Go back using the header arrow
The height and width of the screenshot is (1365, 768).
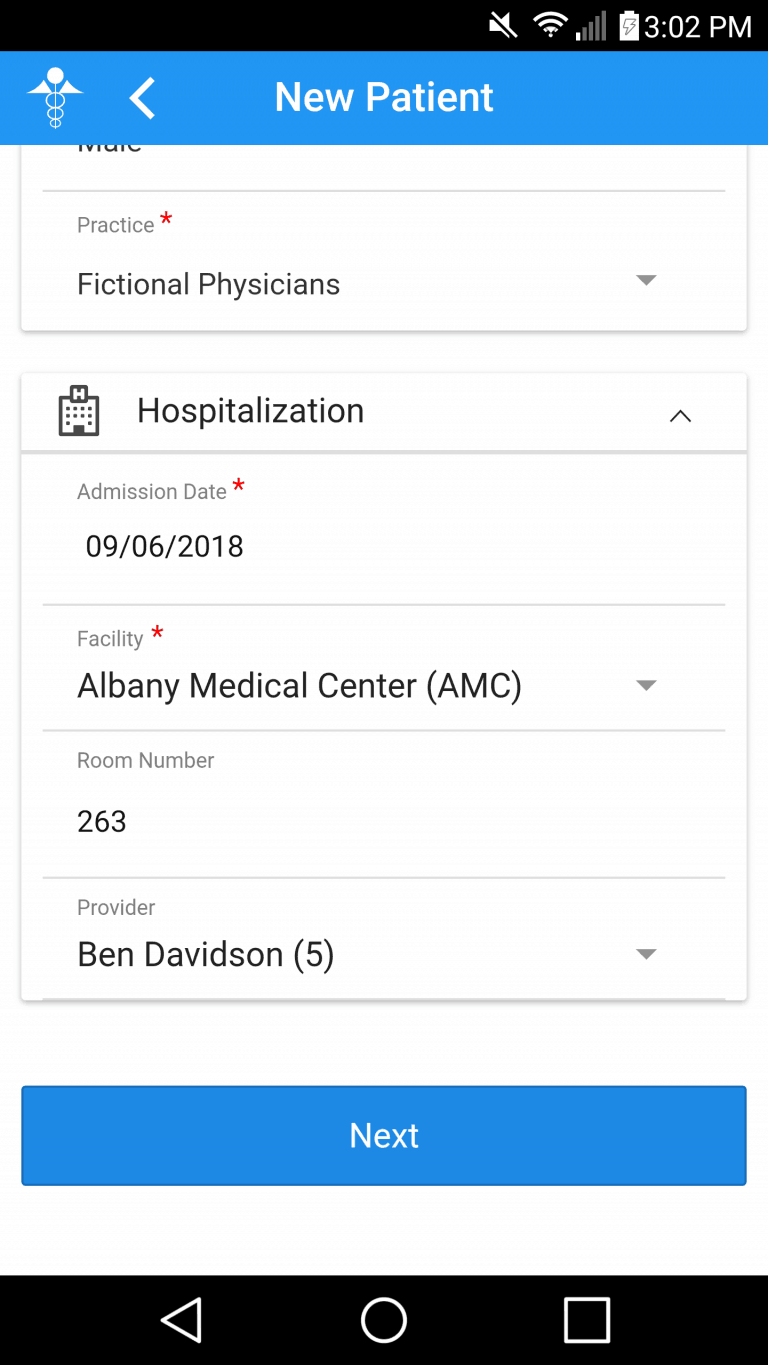click(143, 98)
